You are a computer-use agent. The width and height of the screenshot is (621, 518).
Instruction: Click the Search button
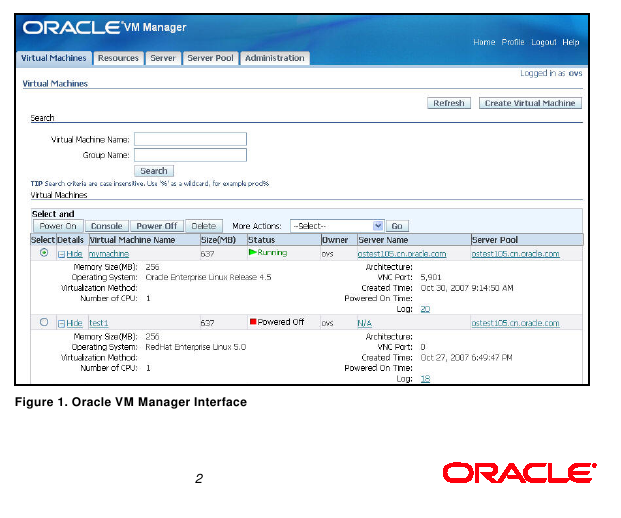point(154,171)
